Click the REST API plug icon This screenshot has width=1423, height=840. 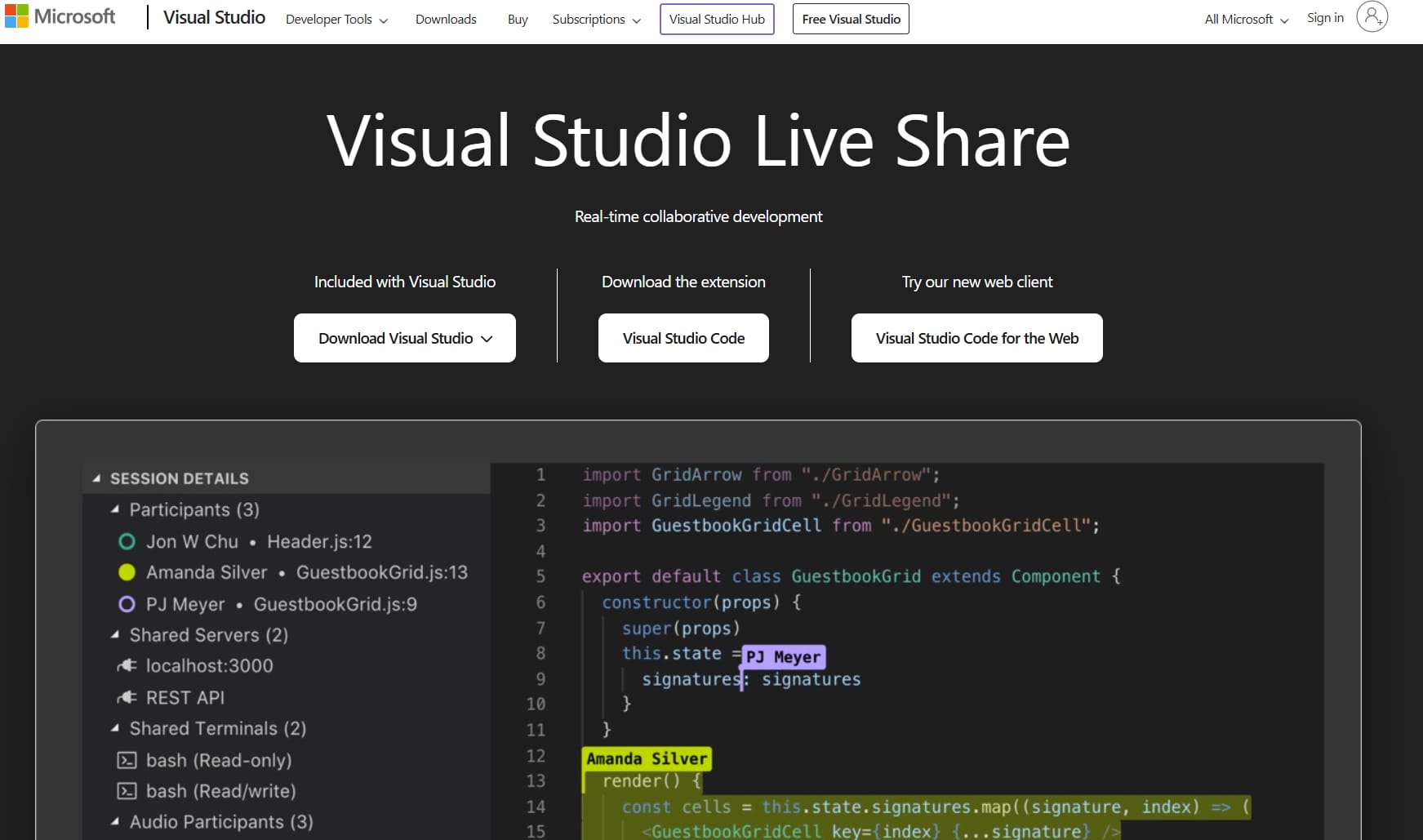click(x=127, y=697)
